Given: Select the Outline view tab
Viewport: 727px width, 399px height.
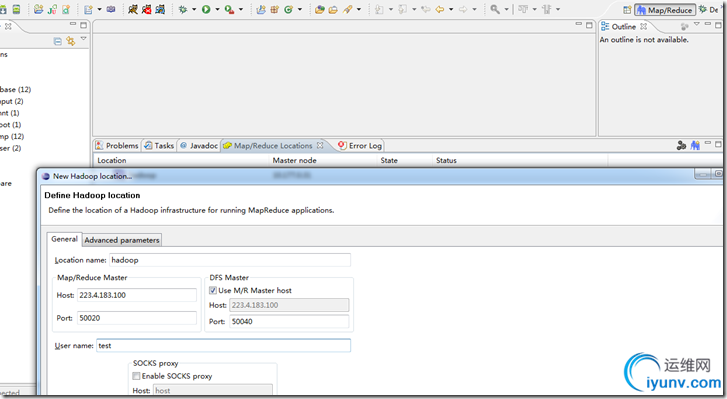Looking at the screenshot, I should pyautogui.click(x=624, y=26).
